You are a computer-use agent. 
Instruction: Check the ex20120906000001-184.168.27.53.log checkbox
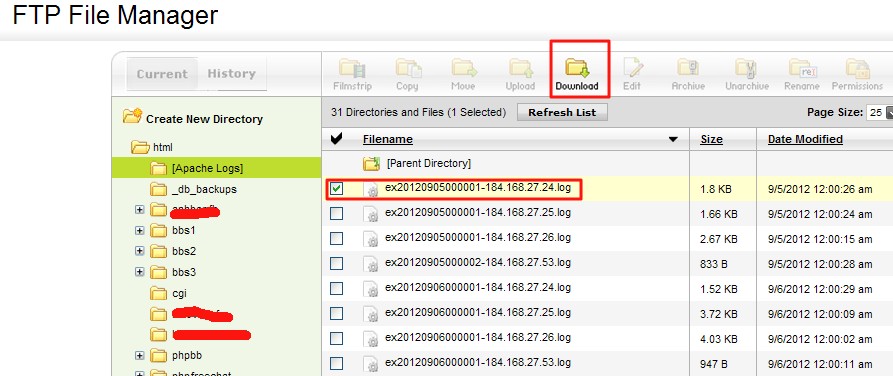(x=337, y=363)
